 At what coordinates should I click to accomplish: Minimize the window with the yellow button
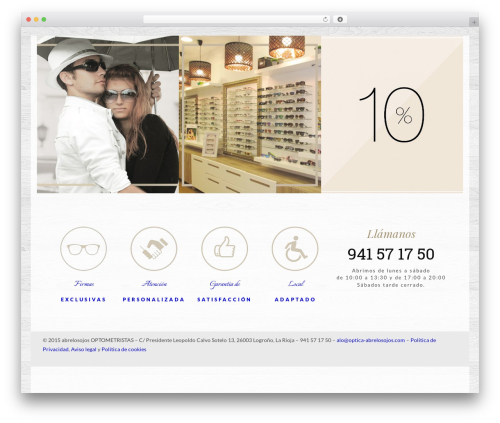click(x=36, y=20)
